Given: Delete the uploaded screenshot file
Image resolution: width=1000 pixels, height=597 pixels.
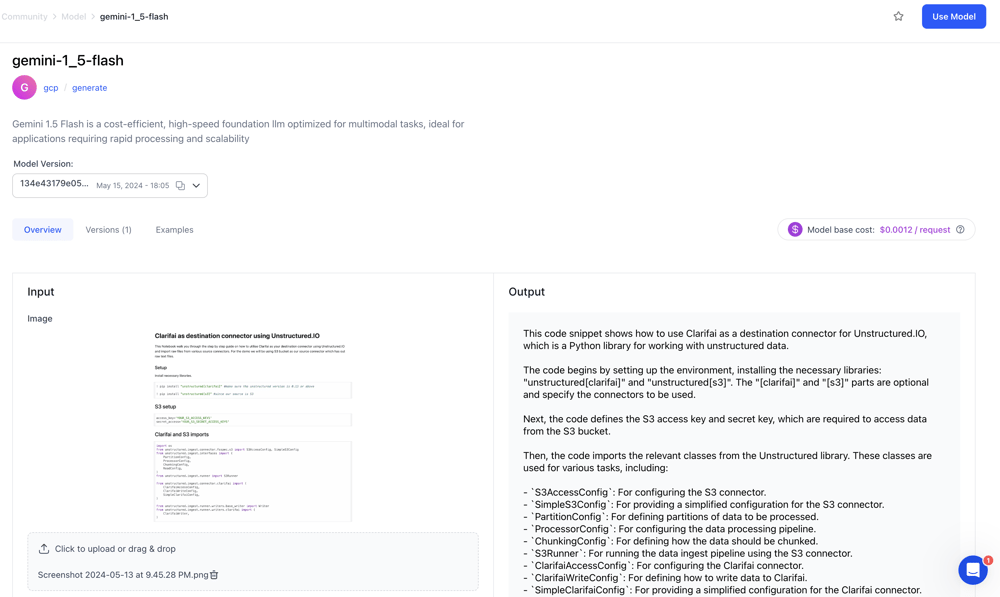Looking at the screenshot, I should (x=214, y=575).
